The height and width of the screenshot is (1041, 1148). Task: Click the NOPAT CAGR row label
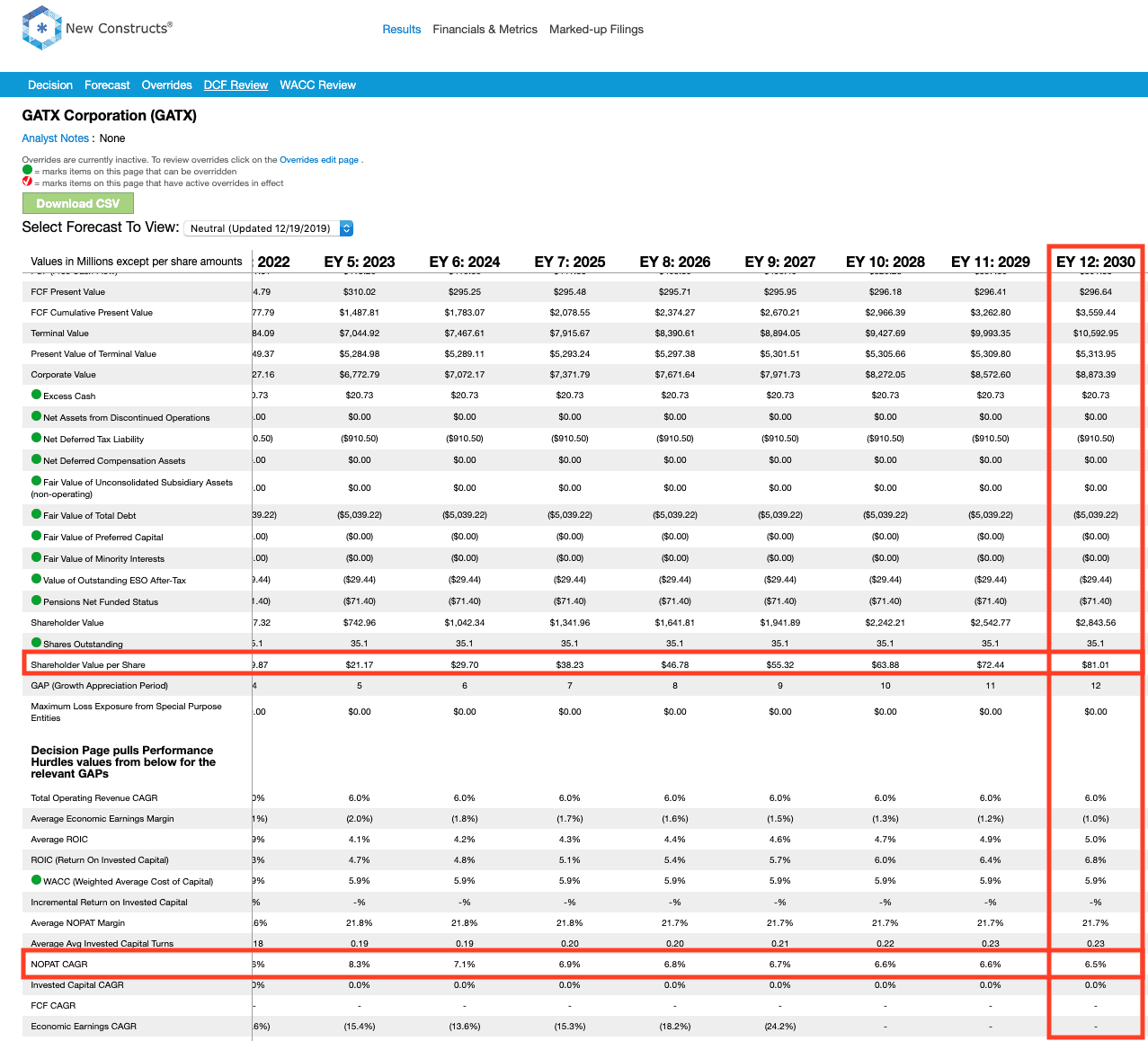pyautogui.click(x=59, y=965)
